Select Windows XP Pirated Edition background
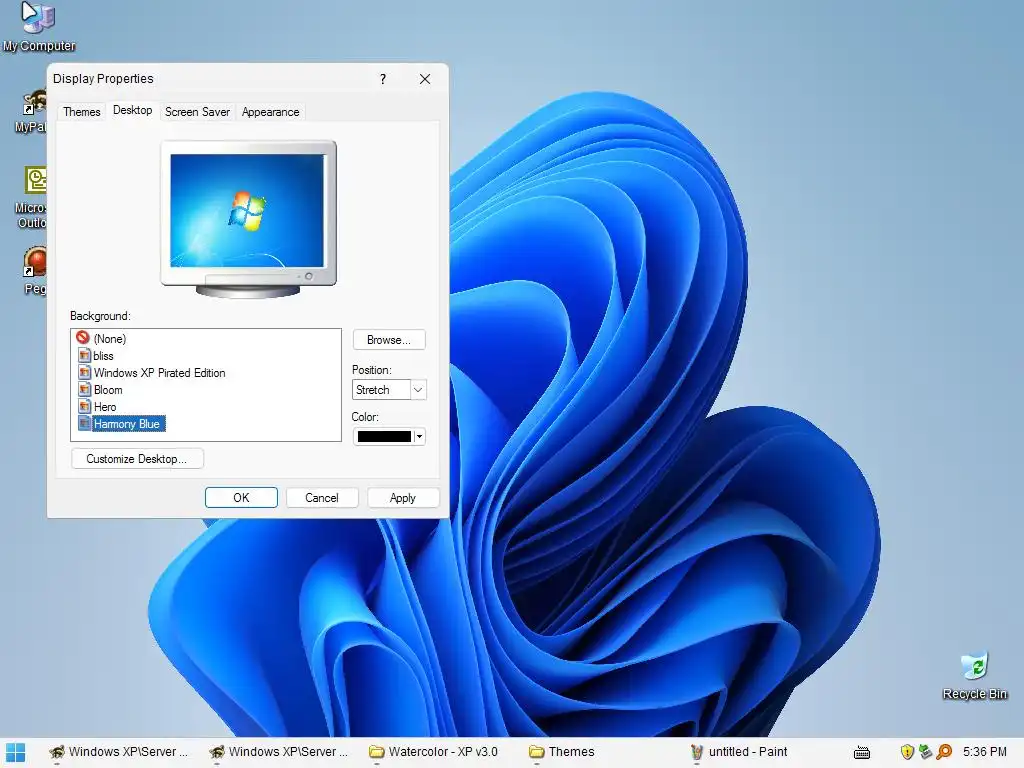Screen dimensions: 1024x768 [x=159, y=372]
